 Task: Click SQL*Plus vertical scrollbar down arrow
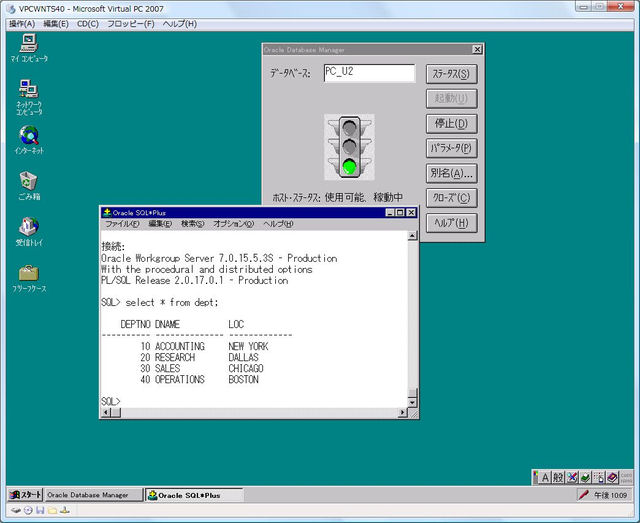point(412,403)
